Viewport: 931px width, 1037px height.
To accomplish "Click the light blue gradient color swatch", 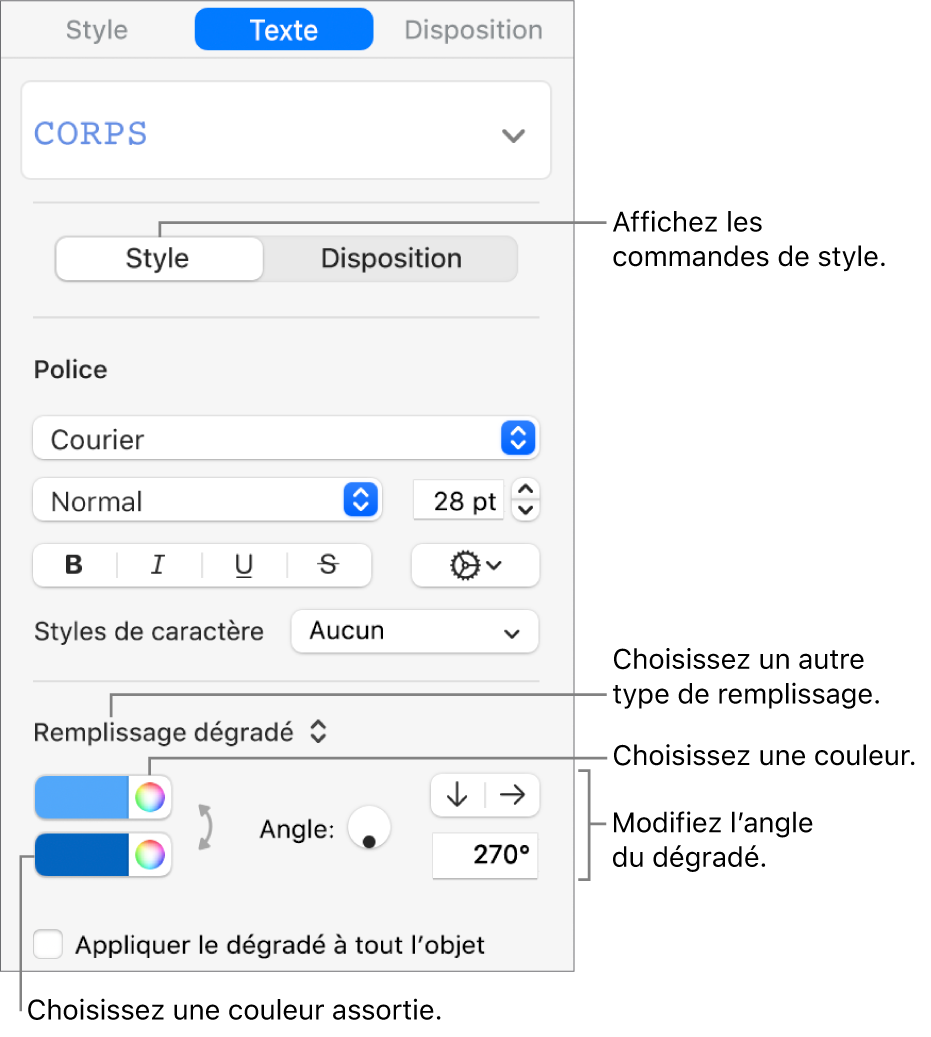I will (x=83, y=797).
